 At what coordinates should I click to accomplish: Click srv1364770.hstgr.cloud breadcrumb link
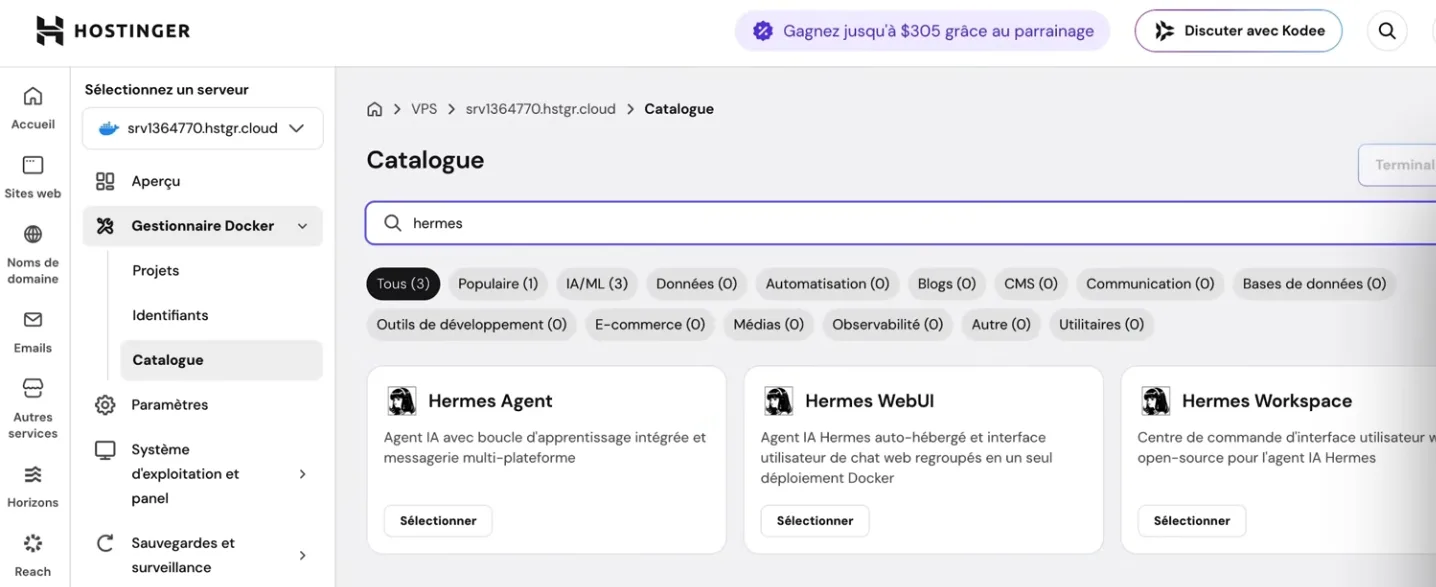coord(541,109)
